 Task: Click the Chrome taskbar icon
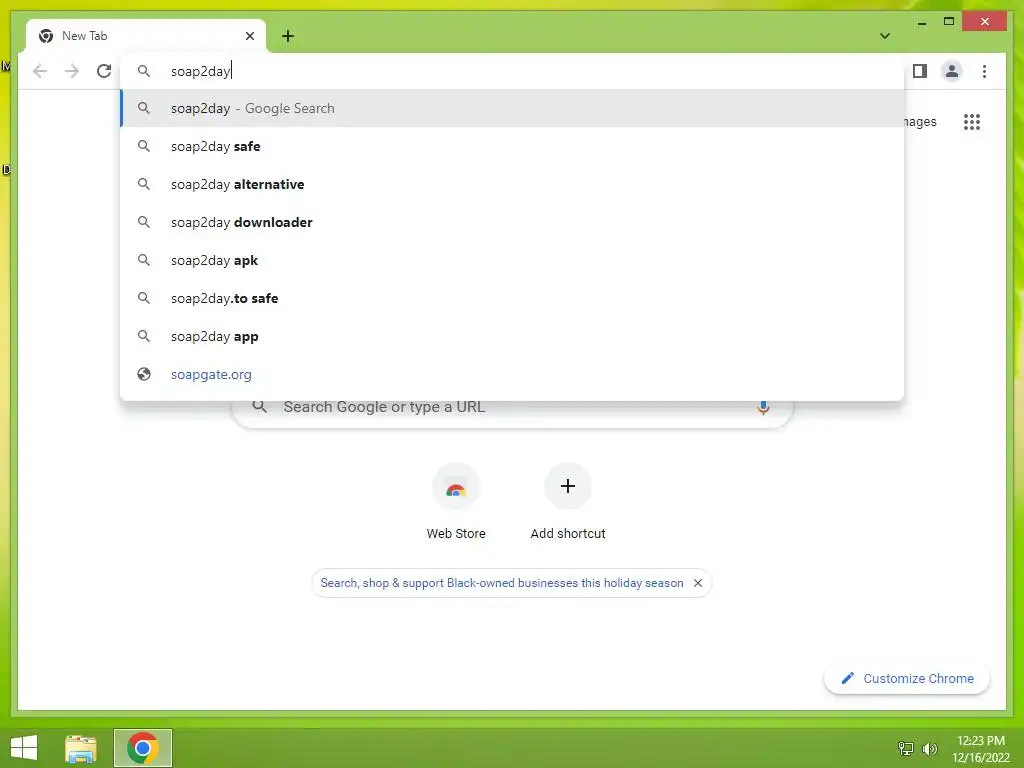pyautogui.click(x=143, y=748)
